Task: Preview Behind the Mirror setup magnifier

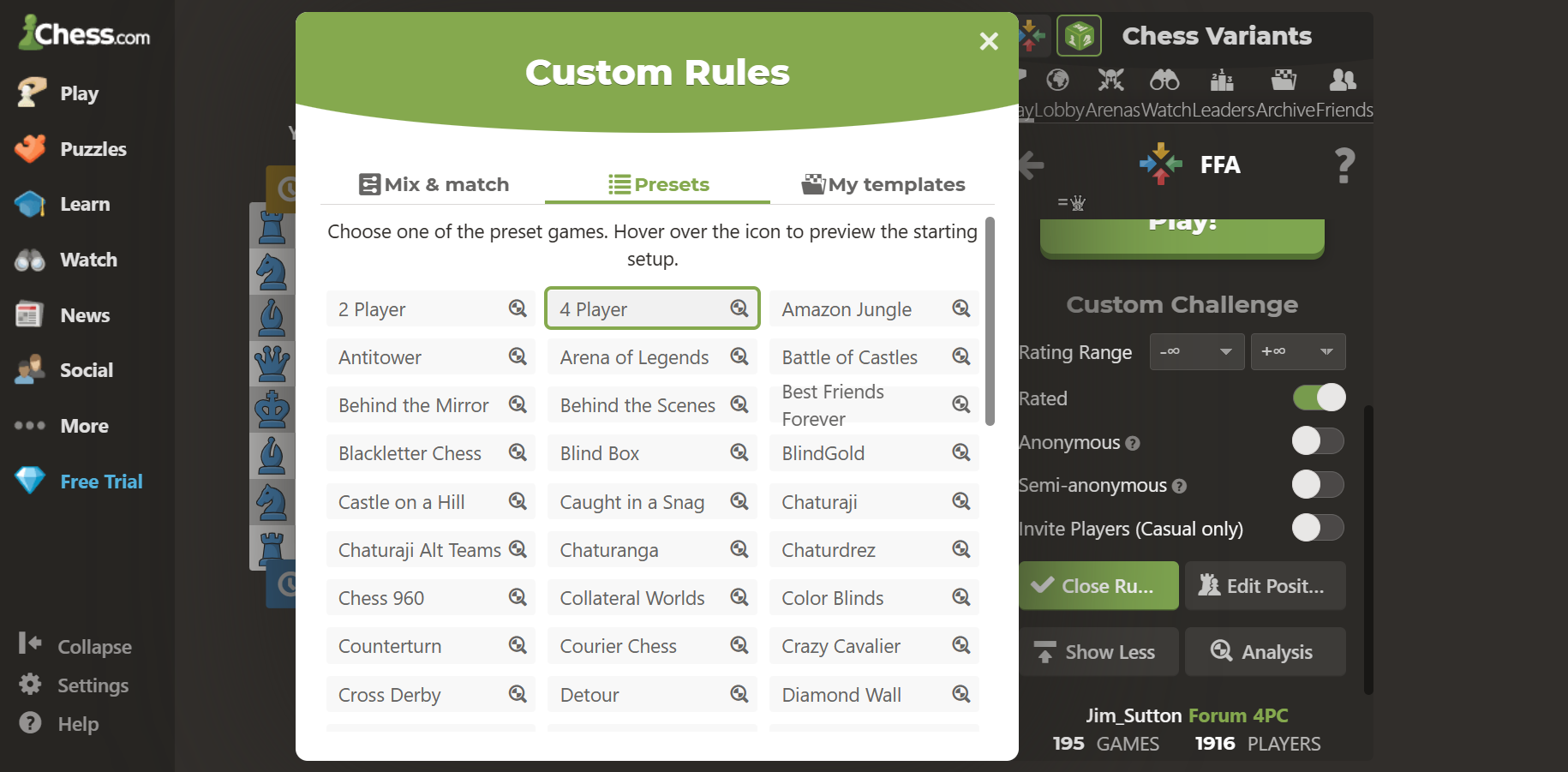Action: (518, 404)
